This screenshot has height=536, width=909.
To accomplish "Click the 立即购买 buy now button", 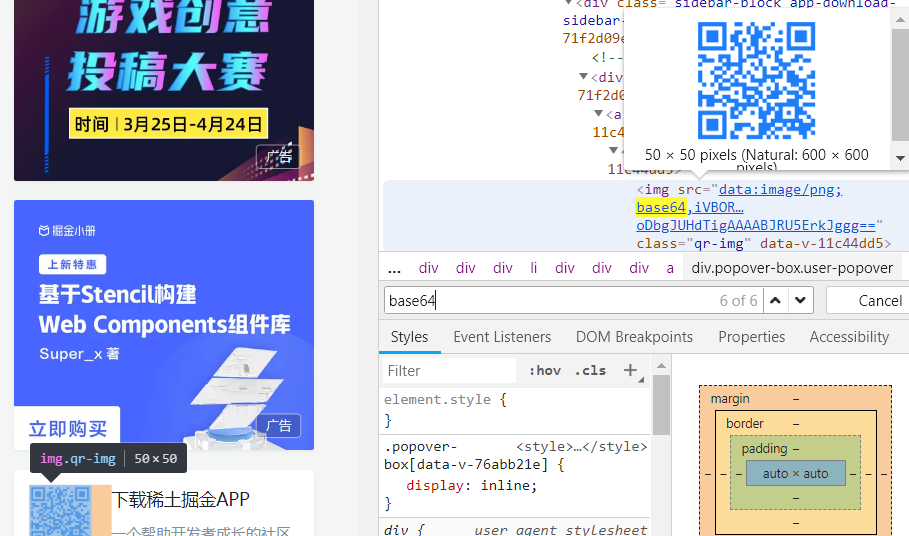I will 68,429.
